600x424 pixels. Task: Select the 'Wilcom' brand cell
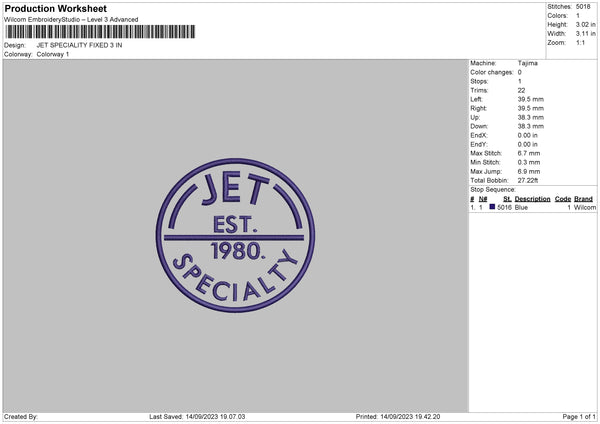pyautogui.click(x=585, y=207)
